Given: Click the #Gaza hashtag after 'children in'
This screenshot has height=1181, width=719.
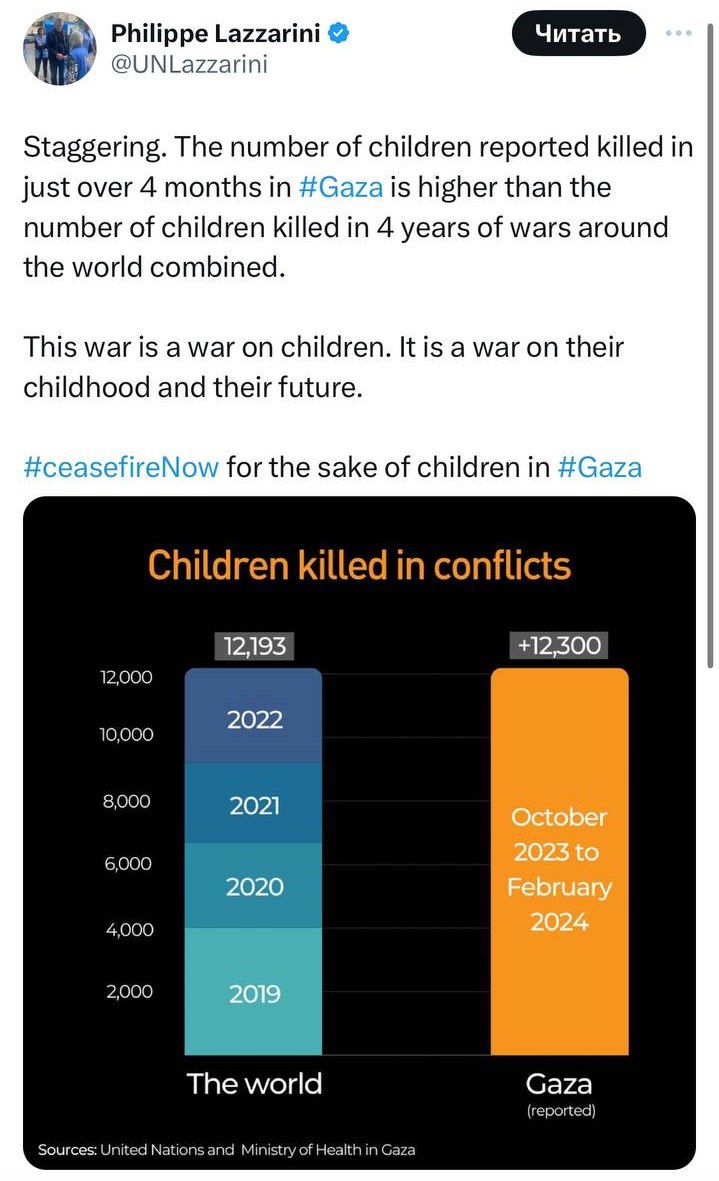Looking at the screenshot, I should [599, 467].
